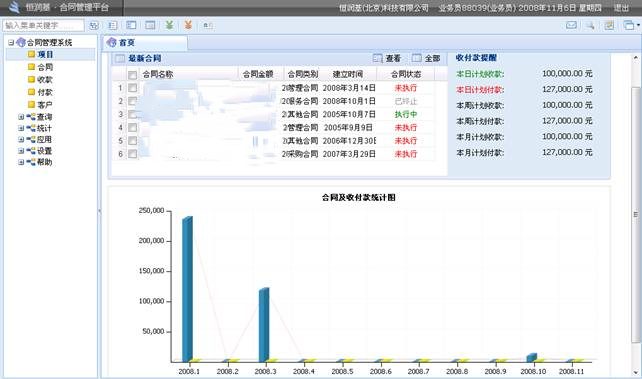The height and width of the screenshot is (379, 642).
Task: Tick the checkbox for contract row 1
Action: [x=132, y=88]
